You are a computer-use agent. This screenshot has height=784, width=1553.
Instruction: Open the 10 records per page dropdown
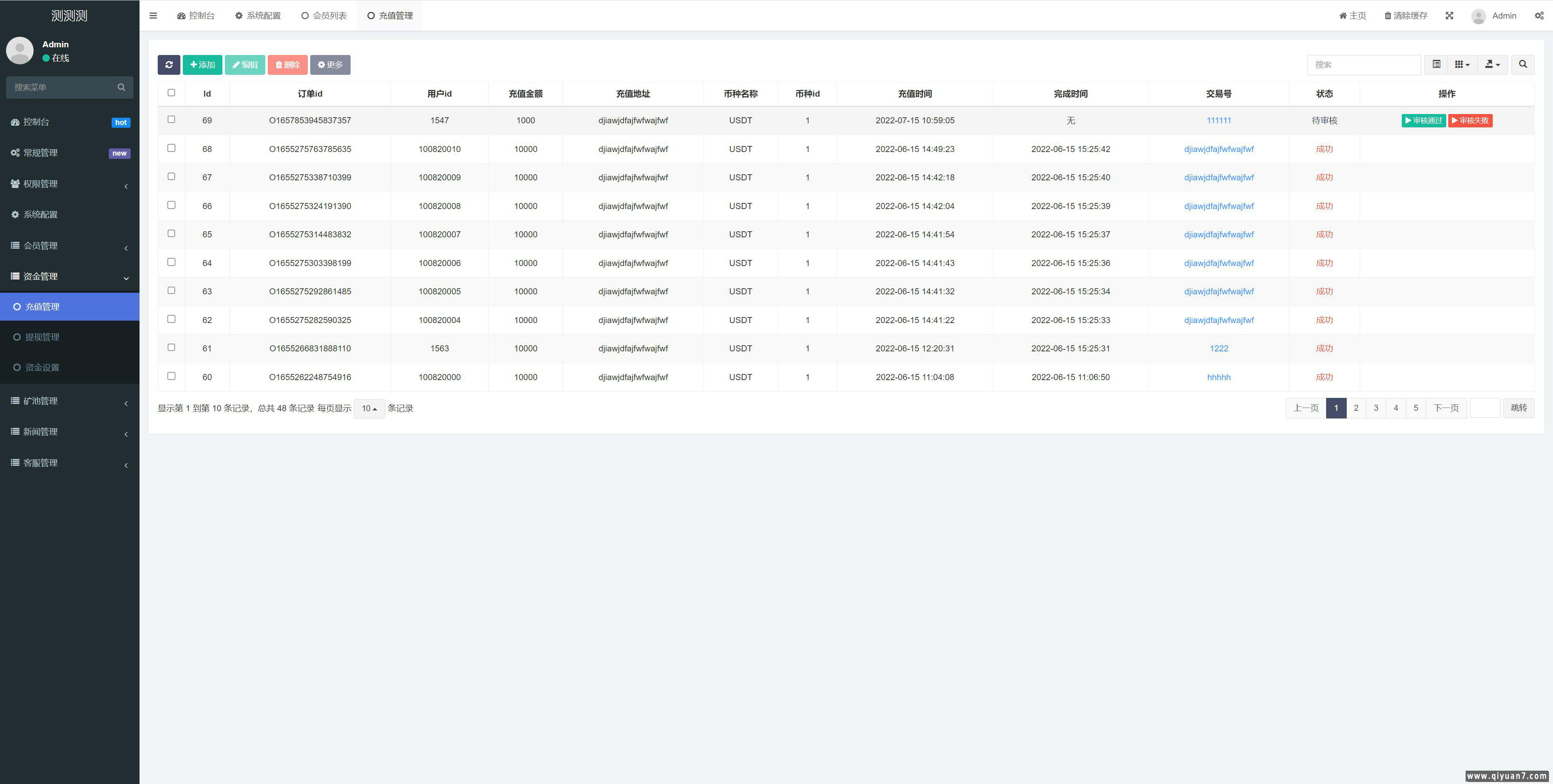(x=369, y=408)
